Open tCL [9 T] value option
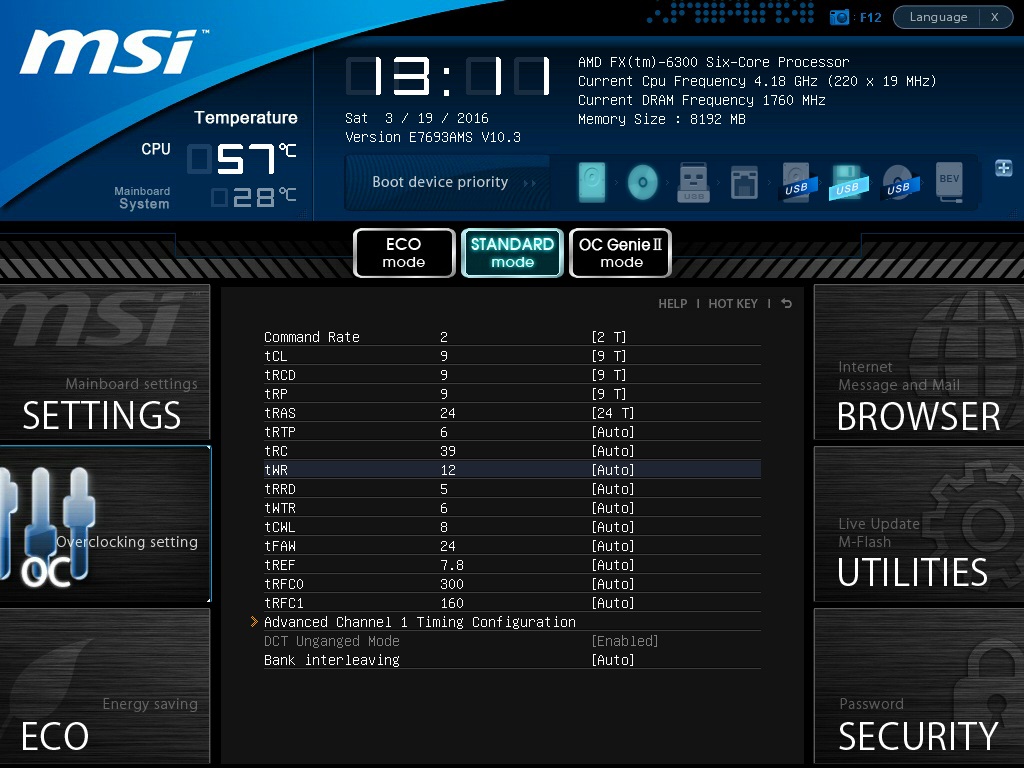The width and height of the screenshot is (1024, 768). click(609, 356)
